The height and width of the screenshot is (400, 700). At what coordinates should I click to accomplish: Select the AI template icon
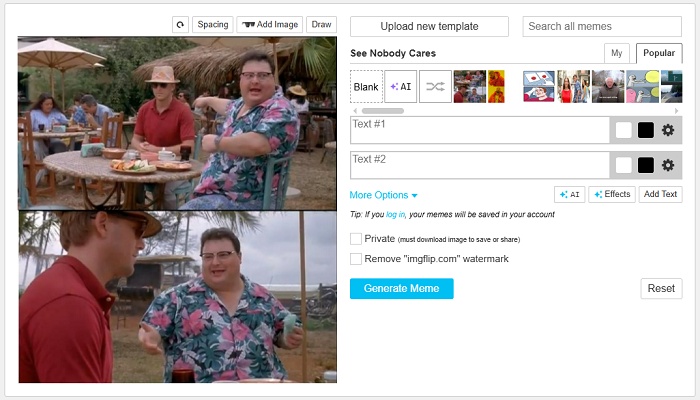(x=400, y=87)
